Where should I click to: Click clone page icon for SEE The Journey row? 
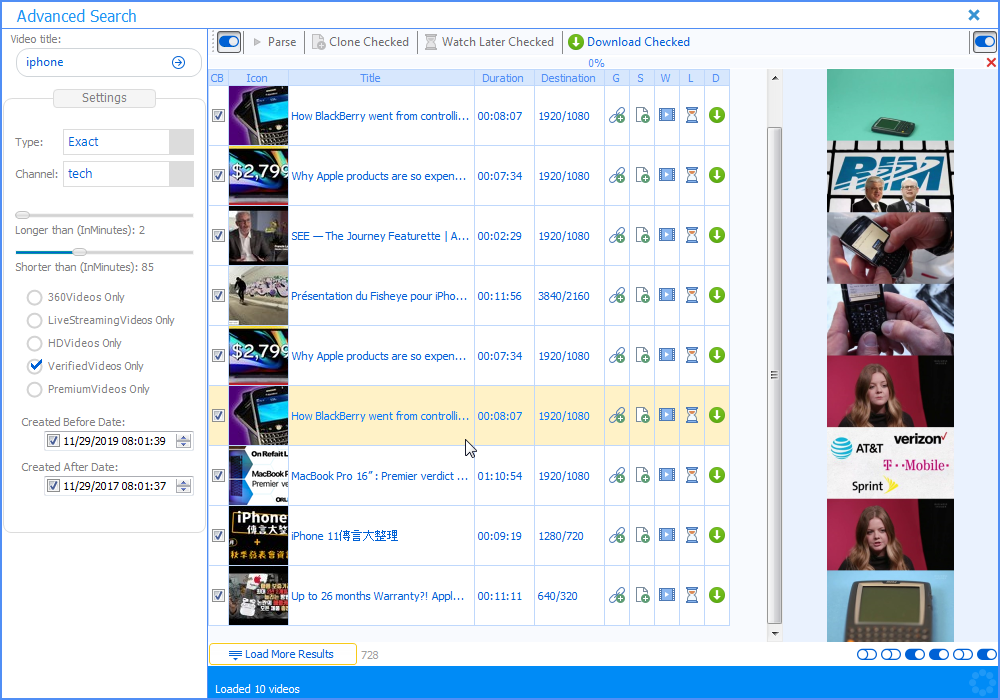pyautogui.click(x=642, y=236)
